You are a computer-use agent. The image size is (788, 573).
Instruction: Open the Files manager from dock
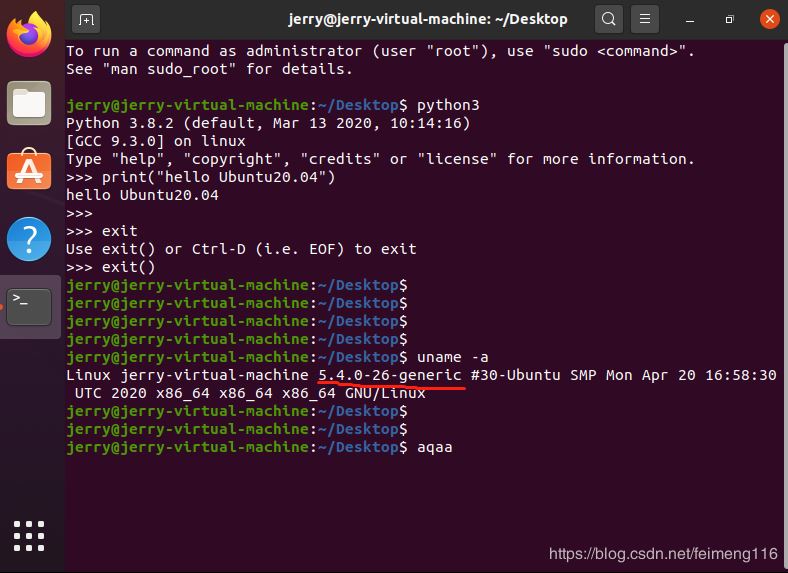[29, 103]
